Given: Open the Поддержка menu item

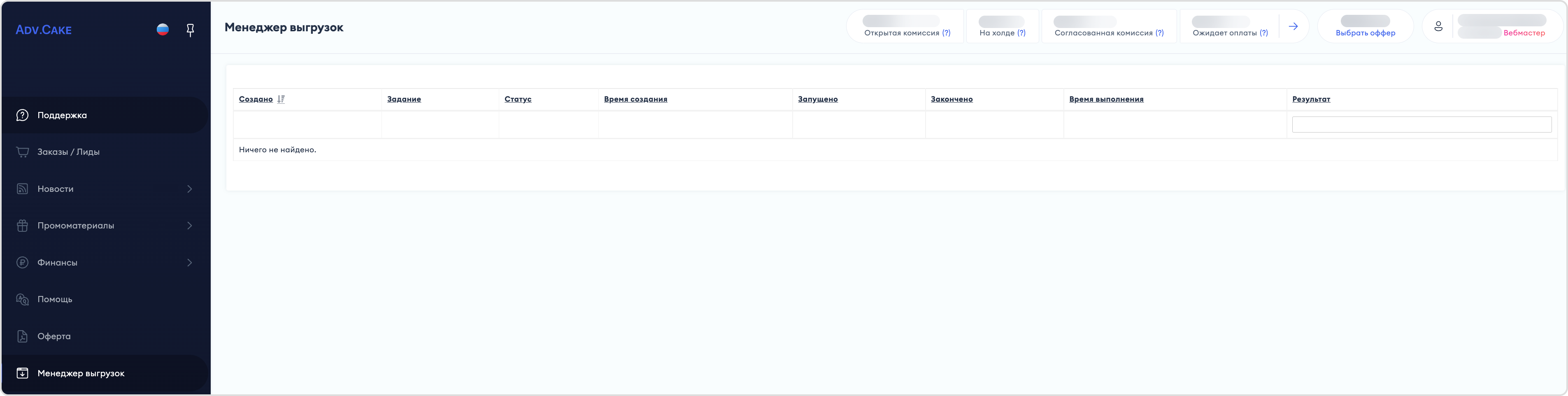Looking at the screenshot, I should [x=105, y=115].
